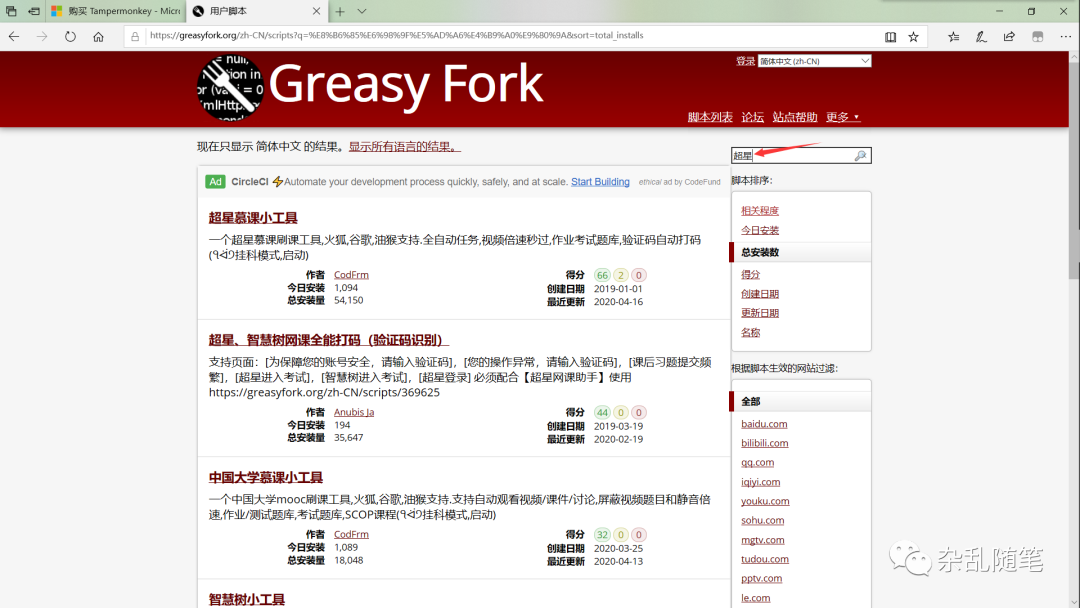The width and height of the screenshot is (1080, 608).
Task: Sort scripts by 今日安装
Action: [760, 230]
